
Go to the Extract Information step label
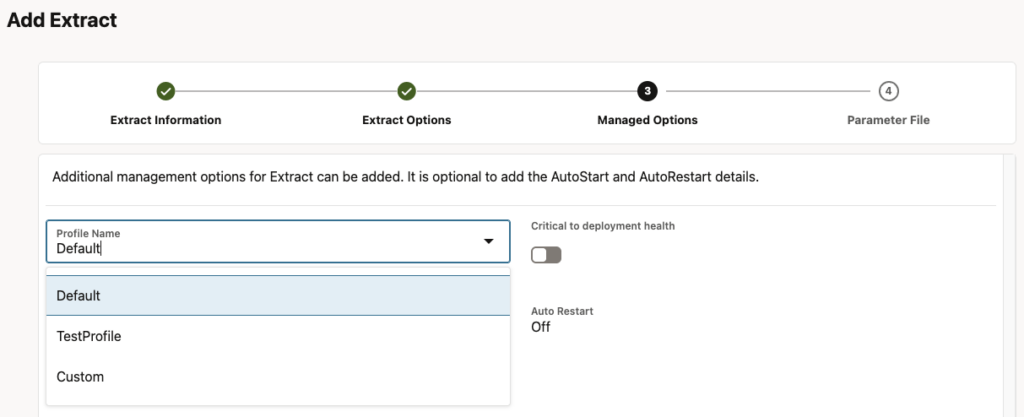[x=166, y=120]
